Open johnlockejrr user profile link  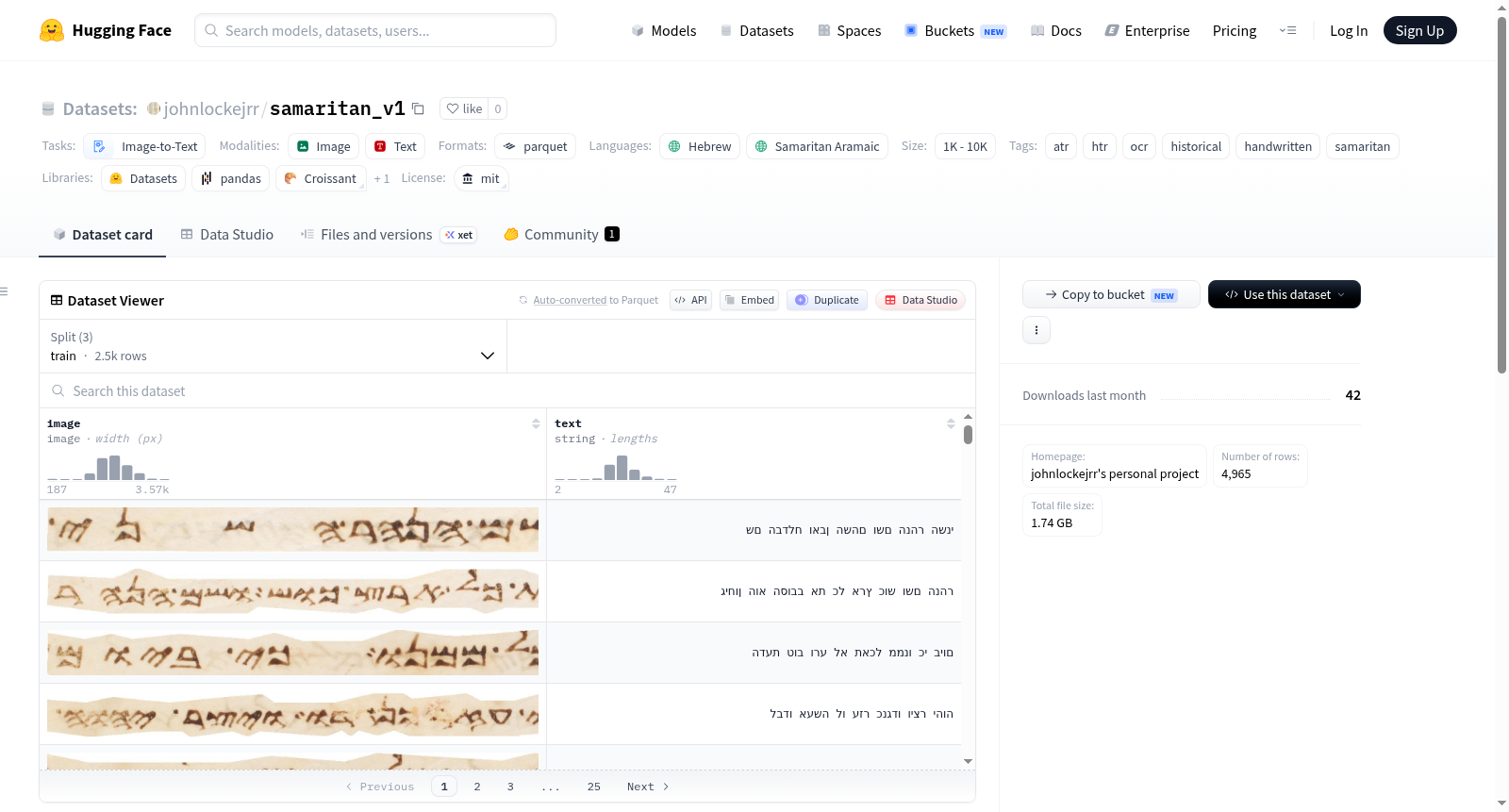[211, 108]
